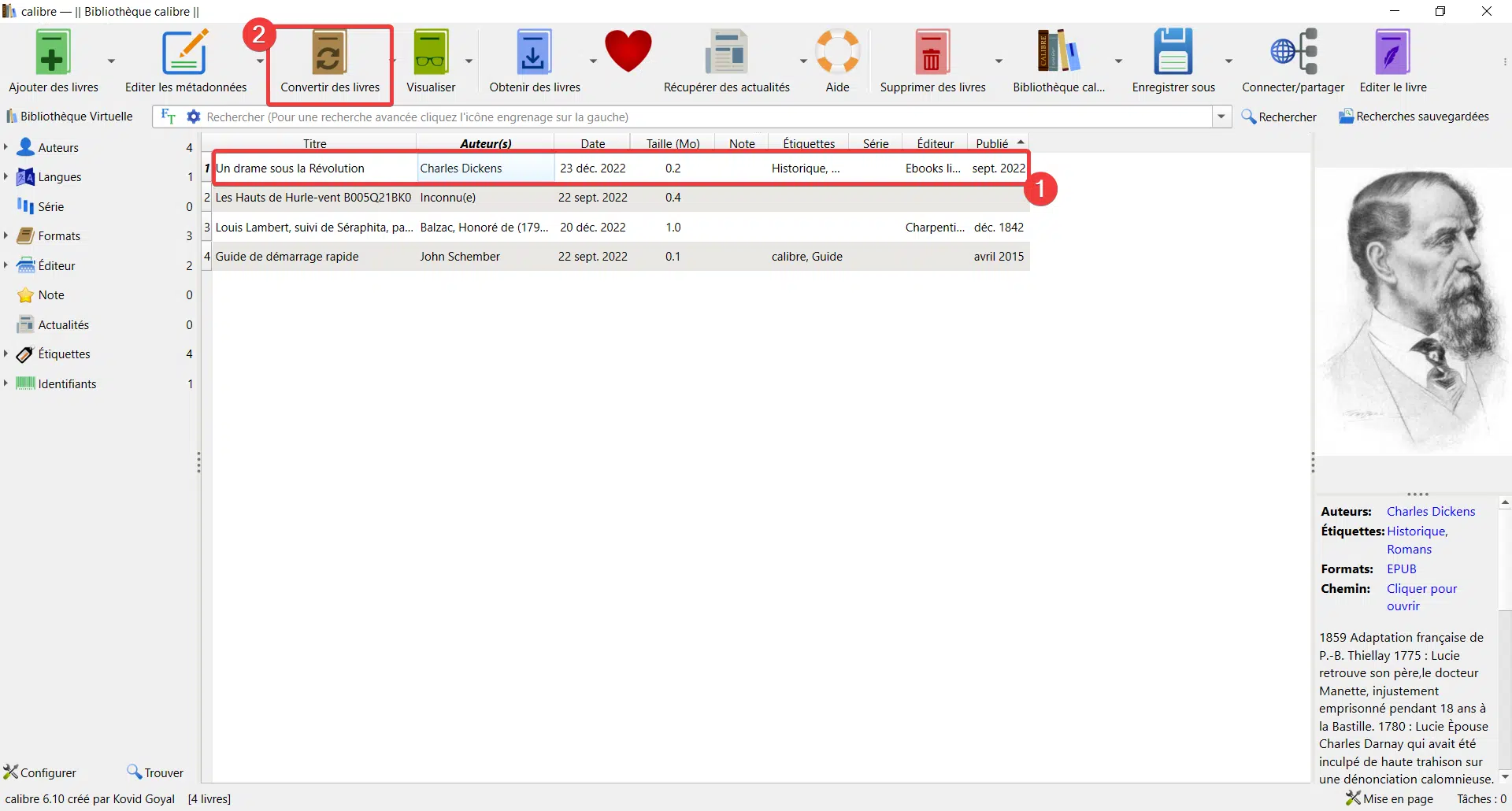Sort by Titre column header
Image resolution: width=1512 pixels, height=811 pixels.
[314, 143]
